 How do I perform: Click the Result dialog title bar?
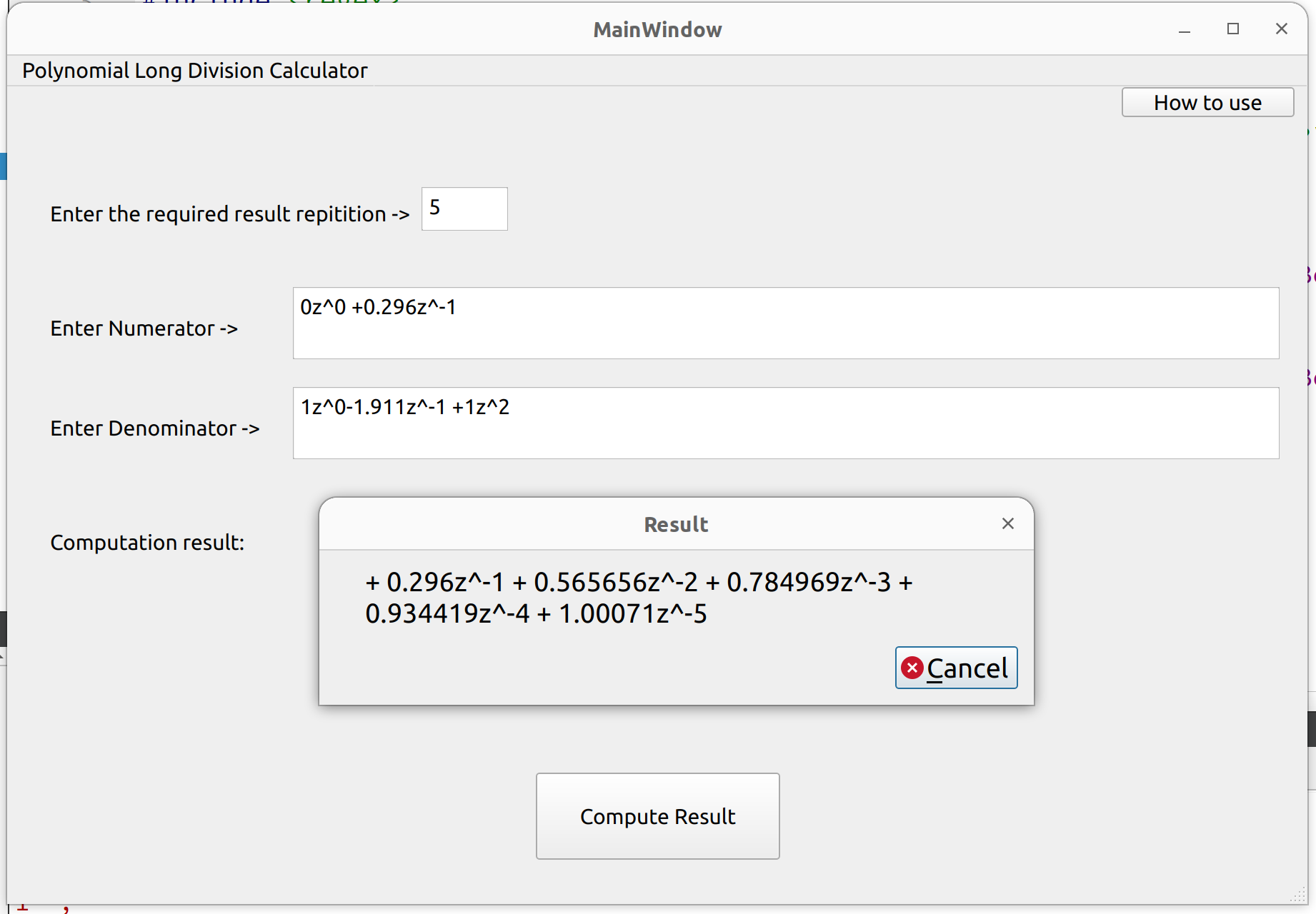[676, 524]
